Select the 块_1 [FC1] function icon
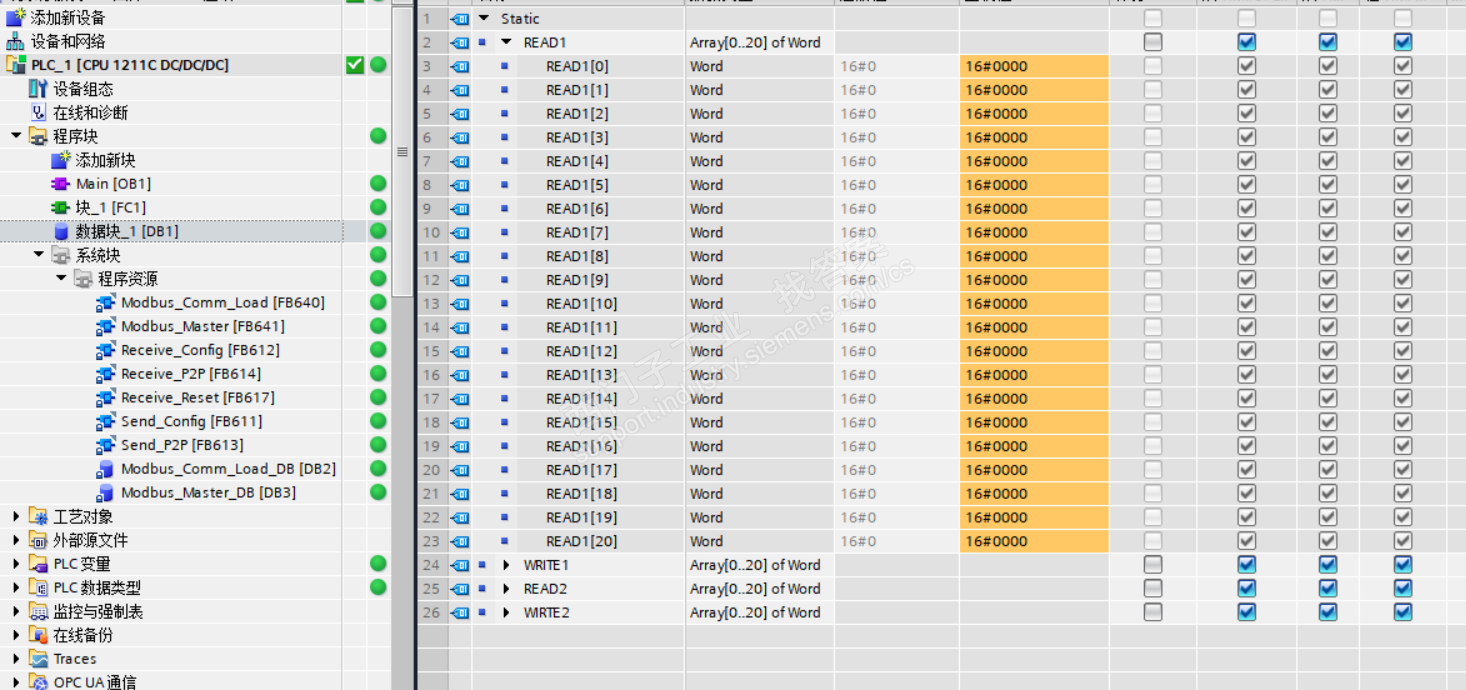1466x690 pixels. coord(61,208)
